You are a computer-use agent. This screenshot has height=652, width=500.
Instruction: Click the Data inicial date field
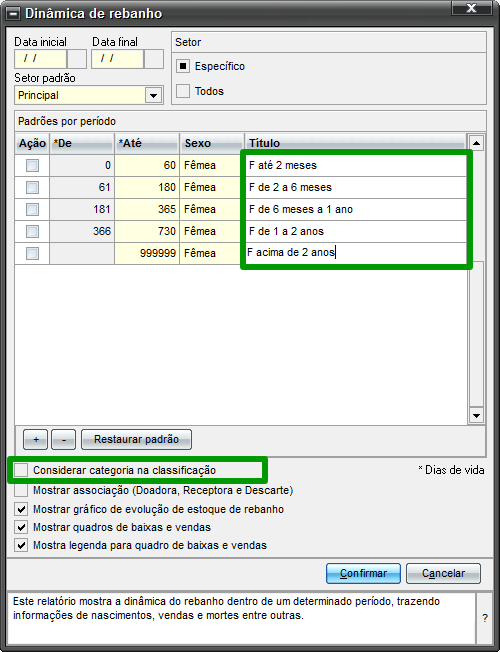[x=40, y=59]
